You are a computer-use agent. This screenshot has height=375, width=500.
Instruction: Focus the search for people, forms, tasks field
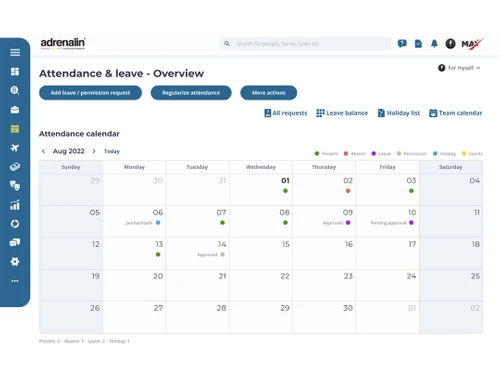(x=305, y=44)
